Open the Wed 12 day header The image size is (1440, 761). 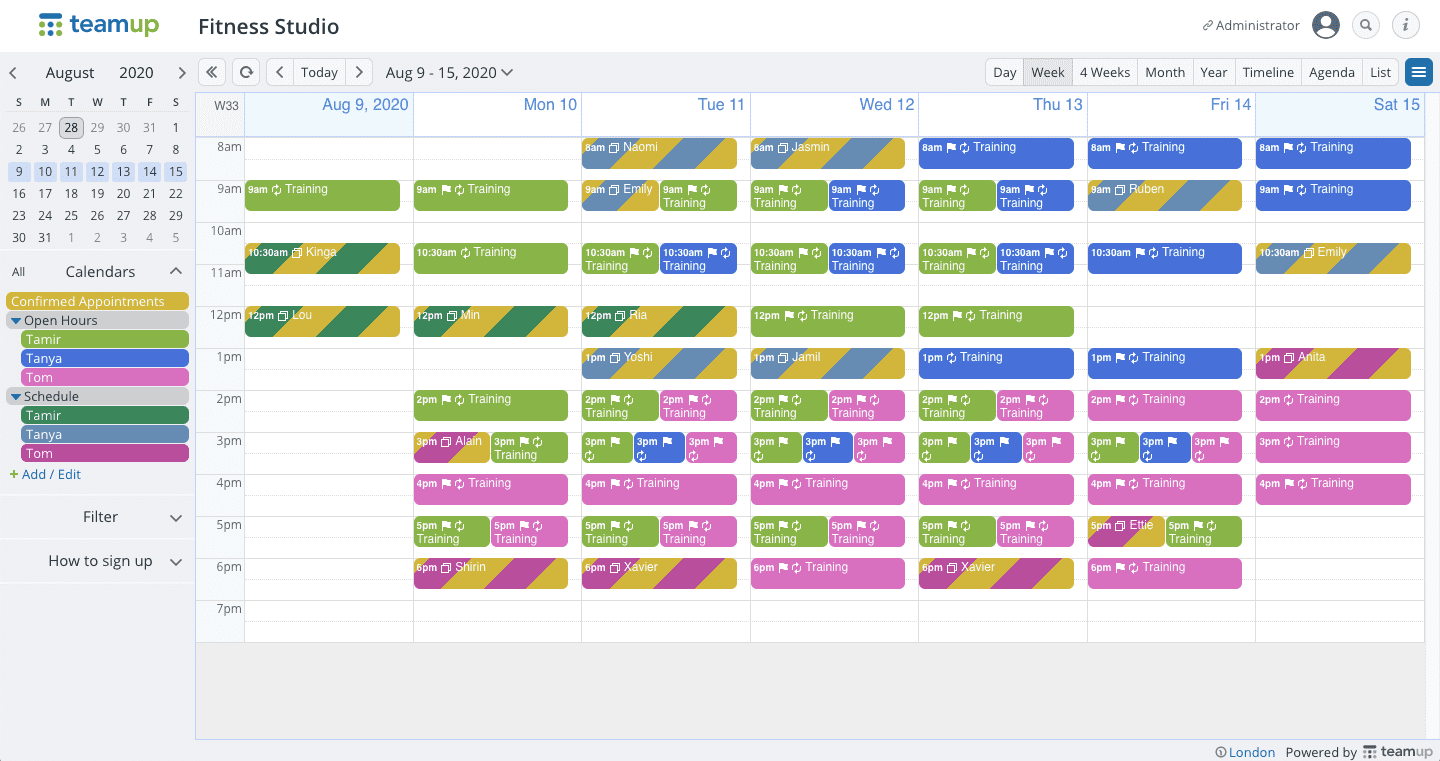[886, 104]
